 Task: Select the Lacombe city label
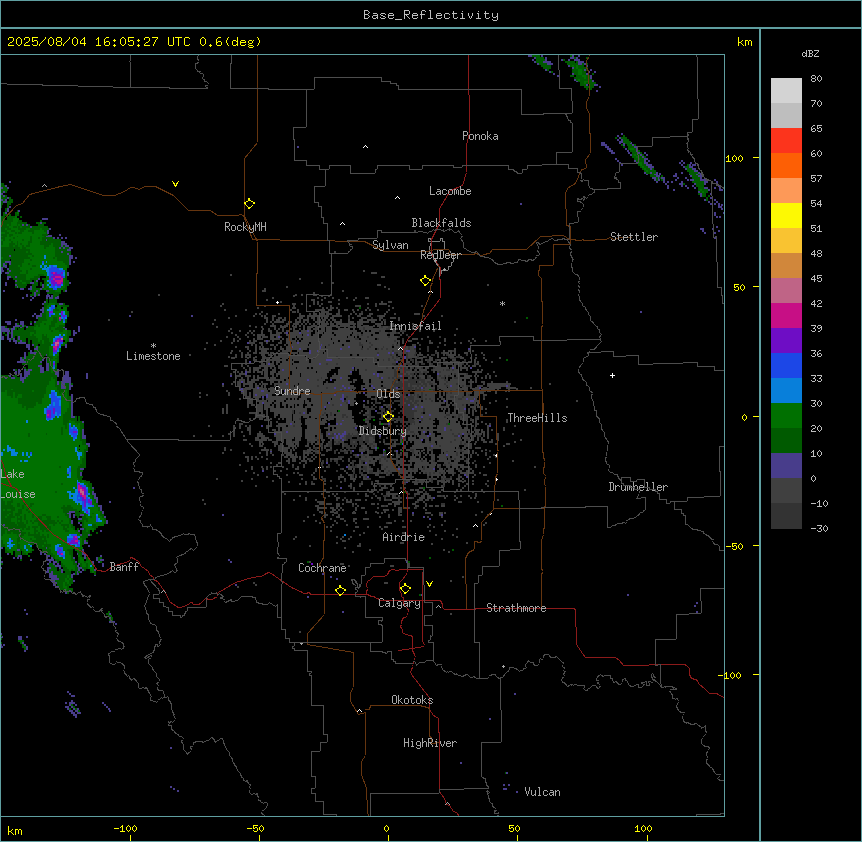[x=450, y=191]
